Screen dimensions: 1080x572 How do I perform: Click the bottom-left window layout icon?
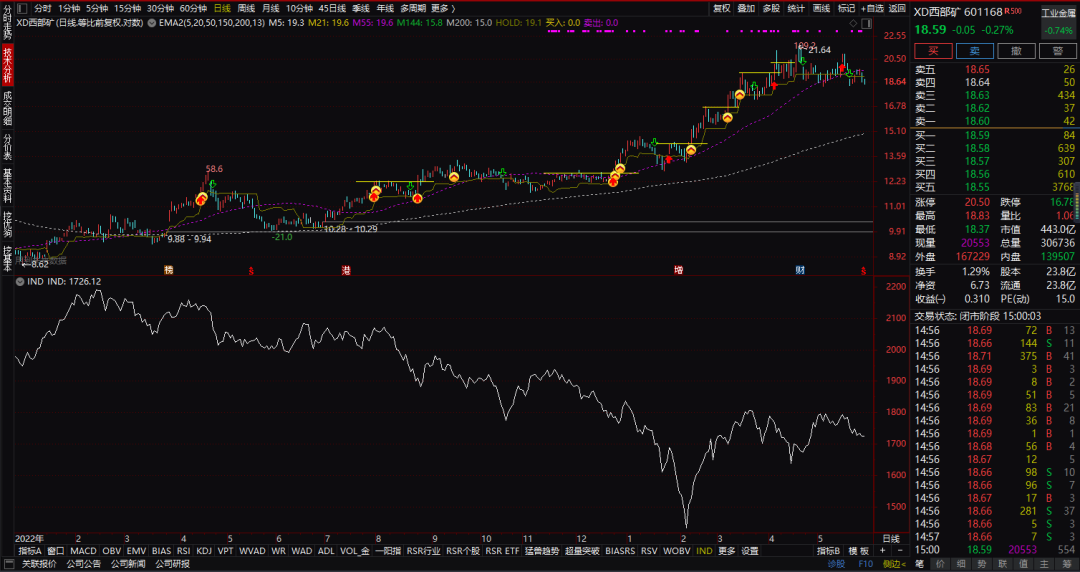point(8,564)
